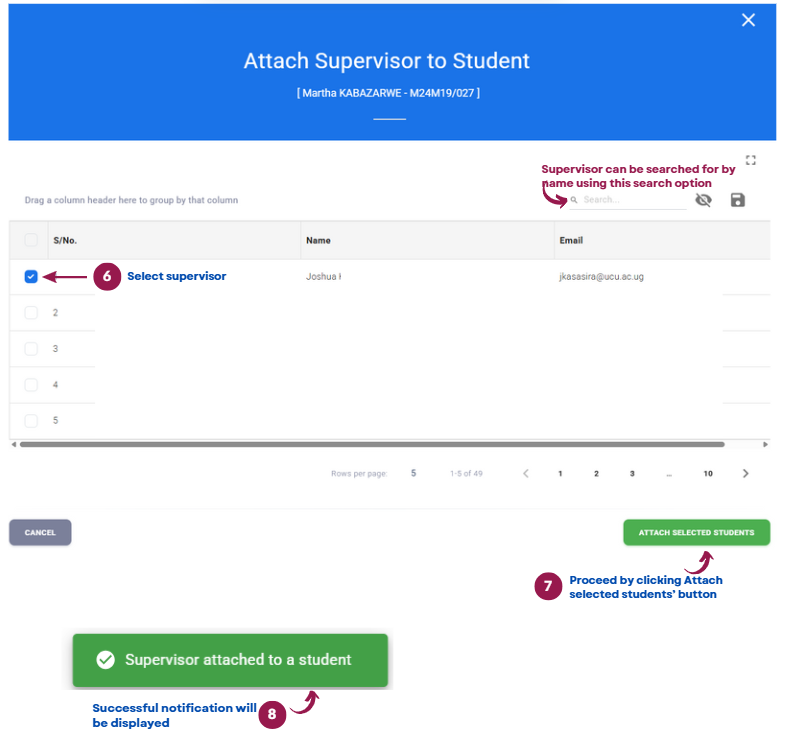Click the save floppy disk icon
This screenshot has height=743, width=798.
click(x=737, y=200)
